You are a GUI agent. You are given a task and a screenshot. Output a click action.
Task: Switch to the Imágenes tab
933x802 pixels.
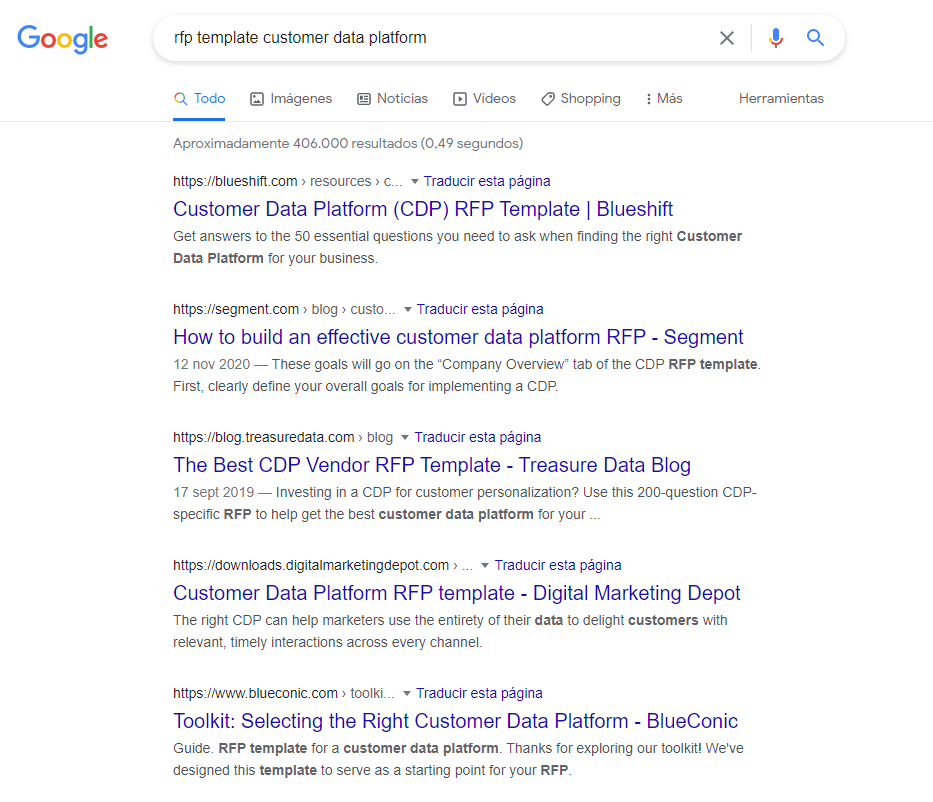[291, 99]
